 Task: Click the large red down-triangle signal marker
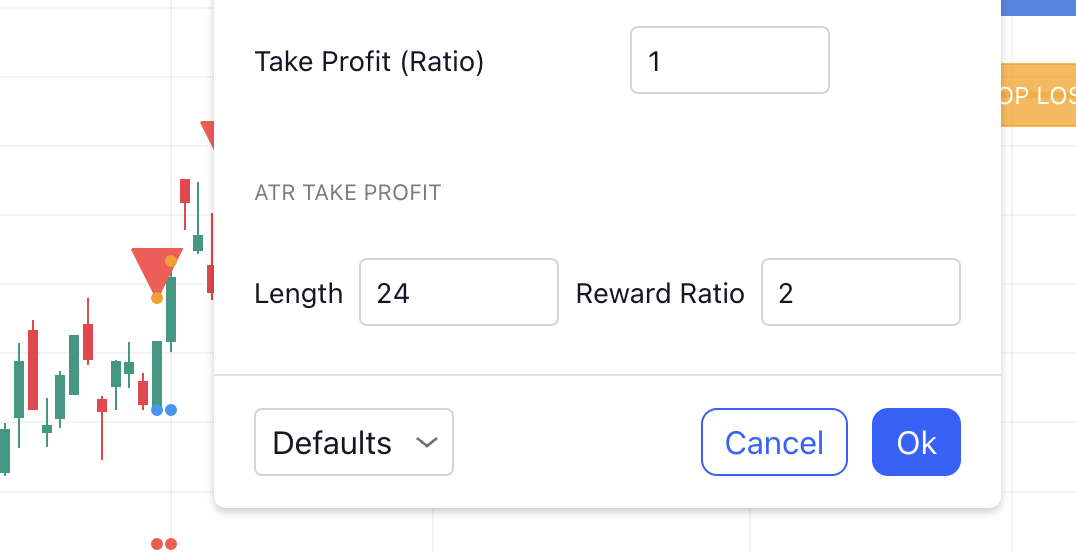pos(155,266)
